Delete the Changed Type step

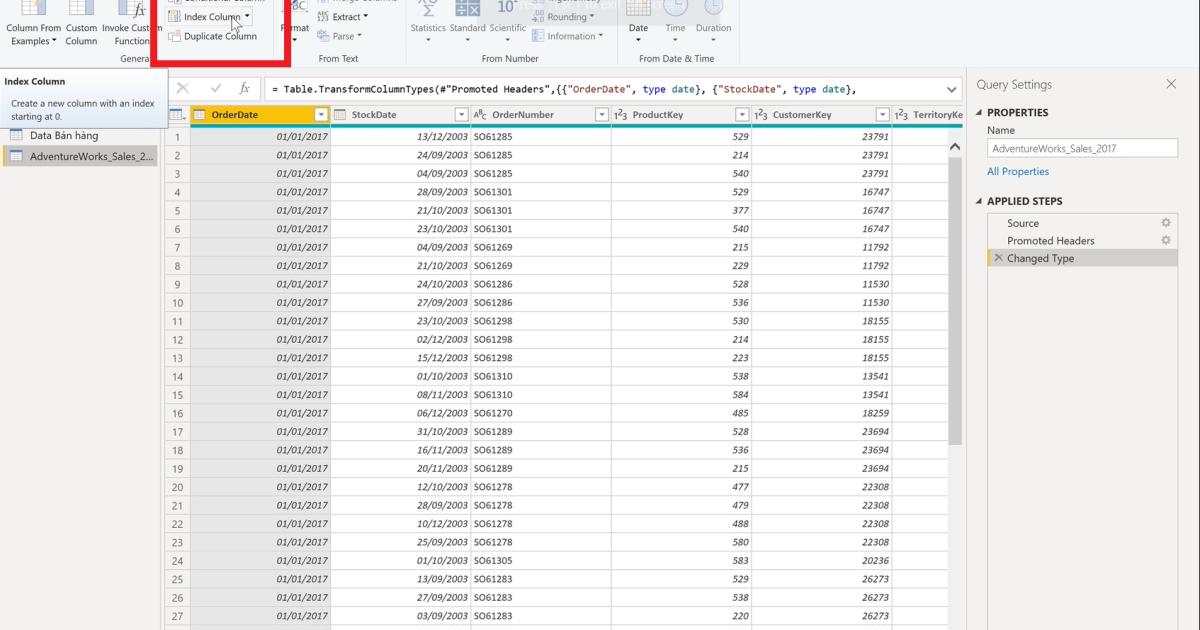[x=998, y=258]
